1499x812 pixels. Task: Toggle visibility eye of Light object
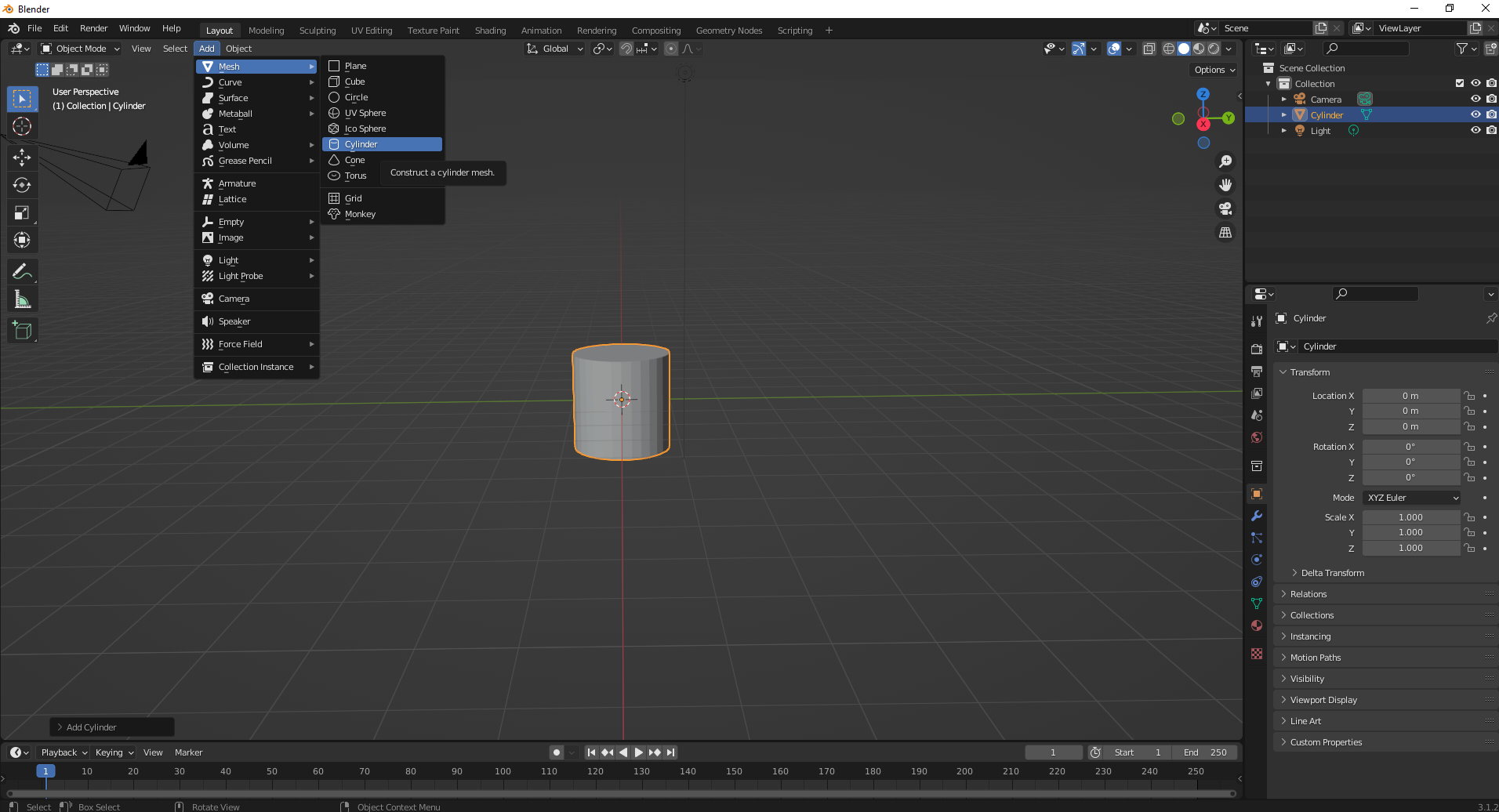click(1475, 130)
